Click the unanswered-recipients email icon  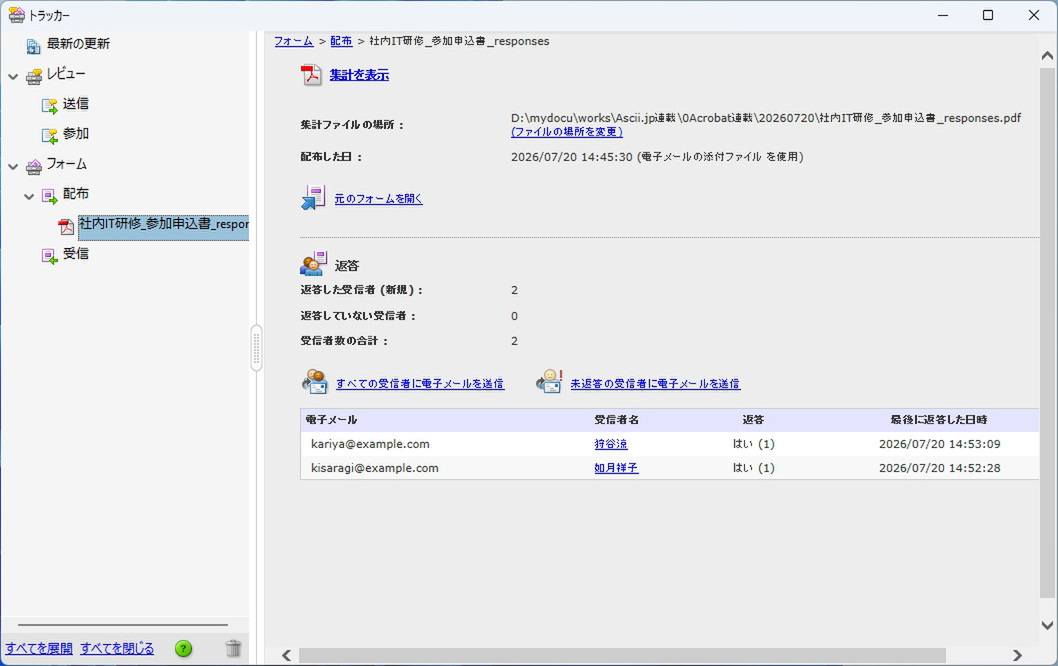(x=549, y=382)
